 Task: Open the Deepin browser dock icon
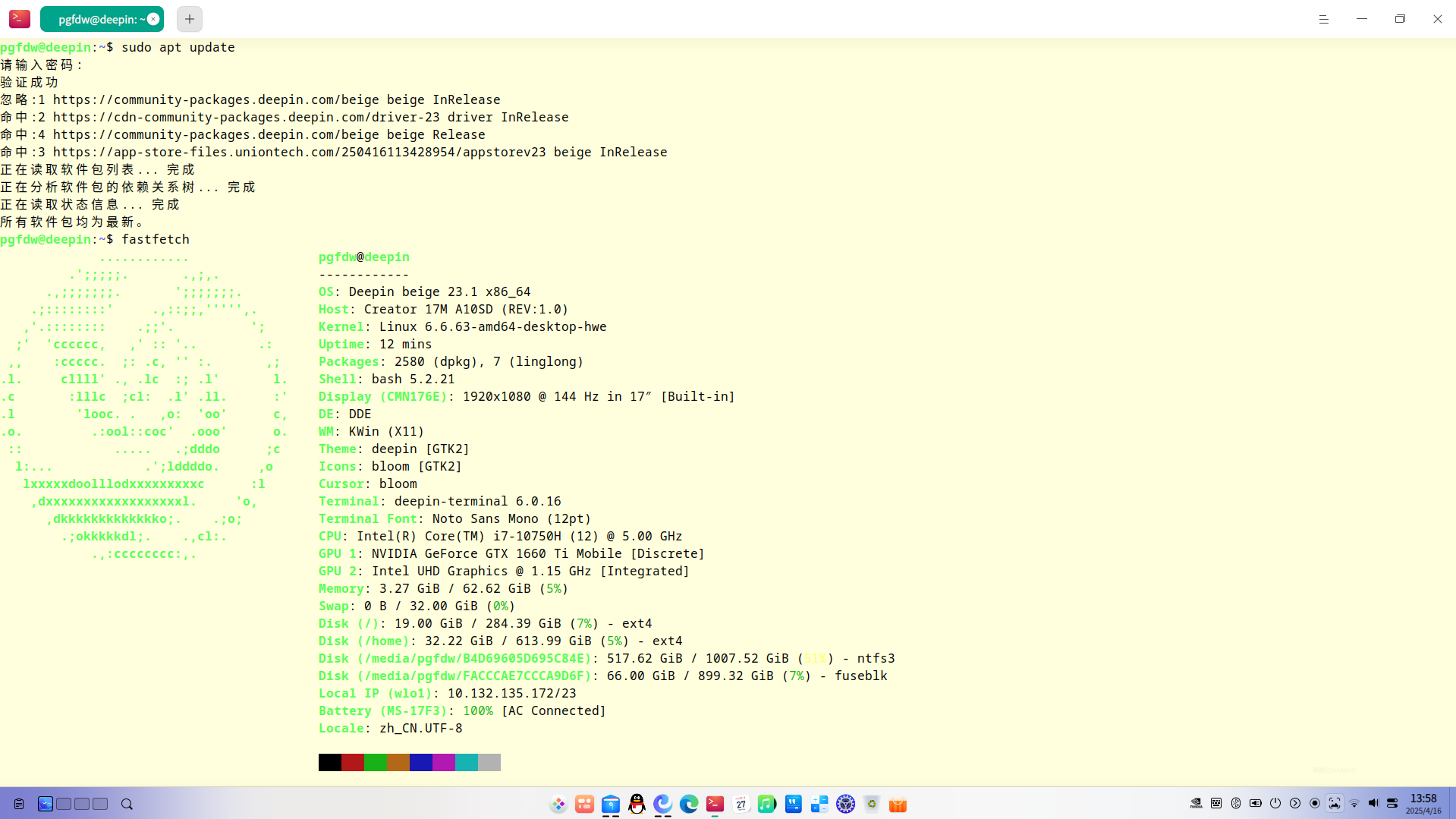coord(663,804)
